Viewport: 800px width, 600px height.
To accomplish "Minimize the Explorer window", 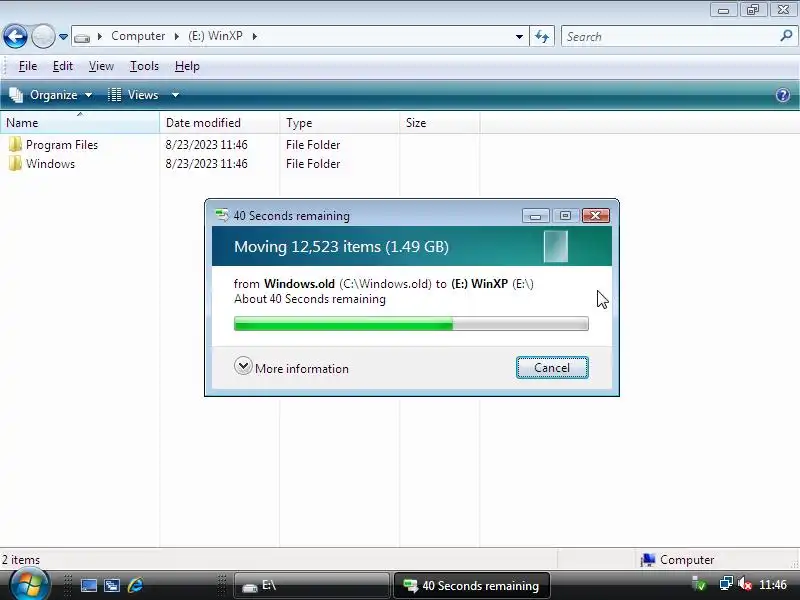I will [x=723, y=10].
